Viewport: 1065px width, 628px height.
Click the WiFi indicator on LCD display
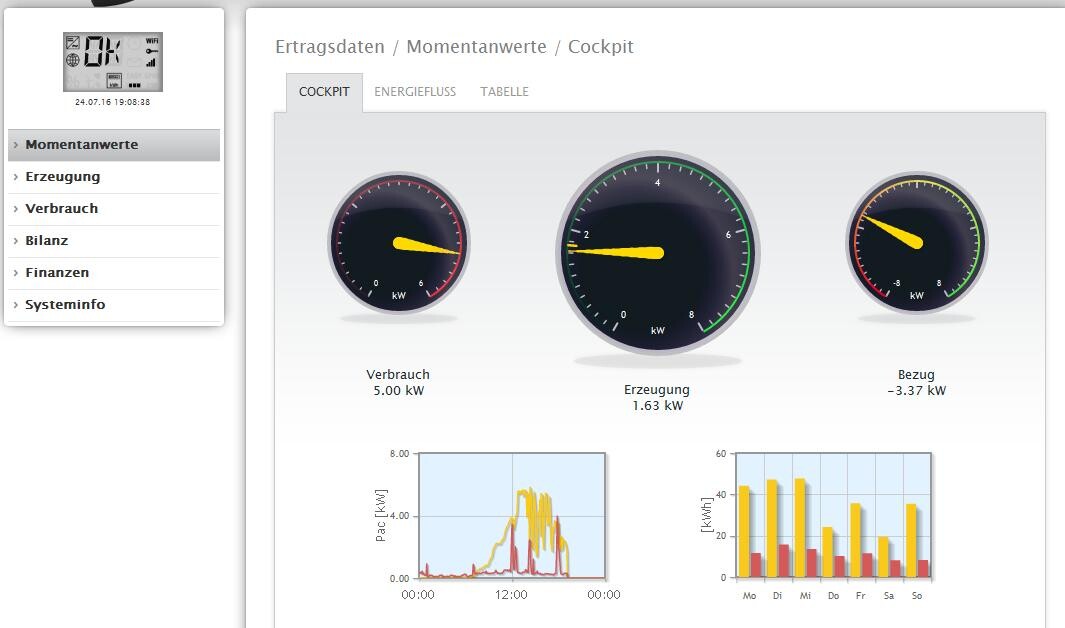tap(152, 41)
